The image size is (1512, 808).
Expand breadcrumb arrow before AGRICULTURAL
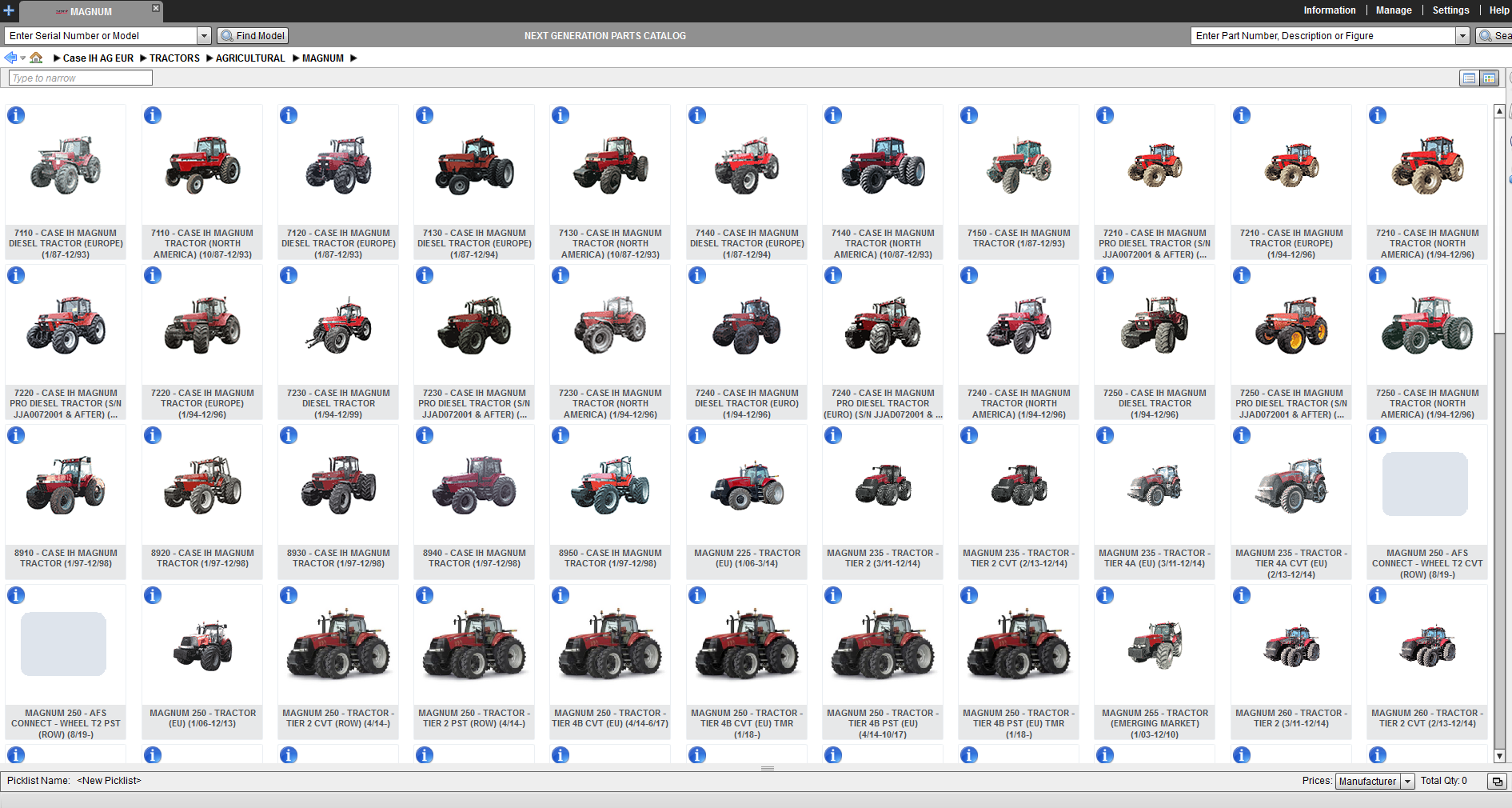click(x=209, y=58)
